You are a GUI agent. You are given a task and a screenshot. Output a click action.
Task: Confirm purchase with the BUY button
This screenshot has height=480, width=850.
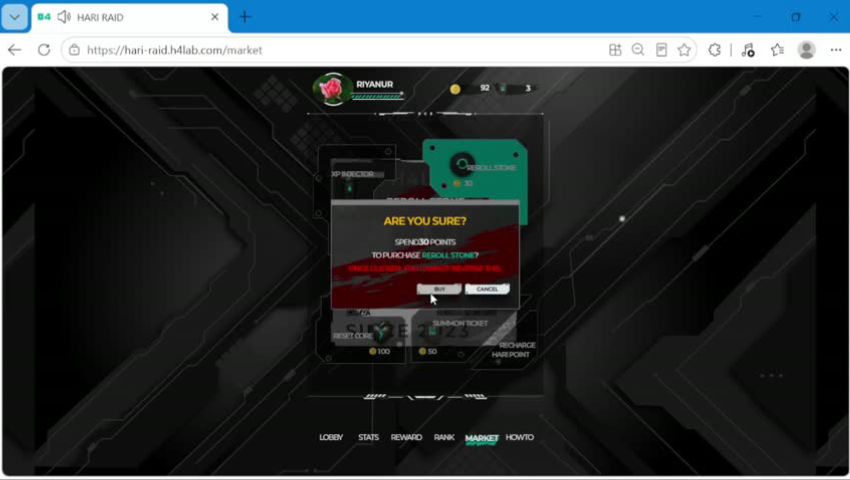click(439, 289)
